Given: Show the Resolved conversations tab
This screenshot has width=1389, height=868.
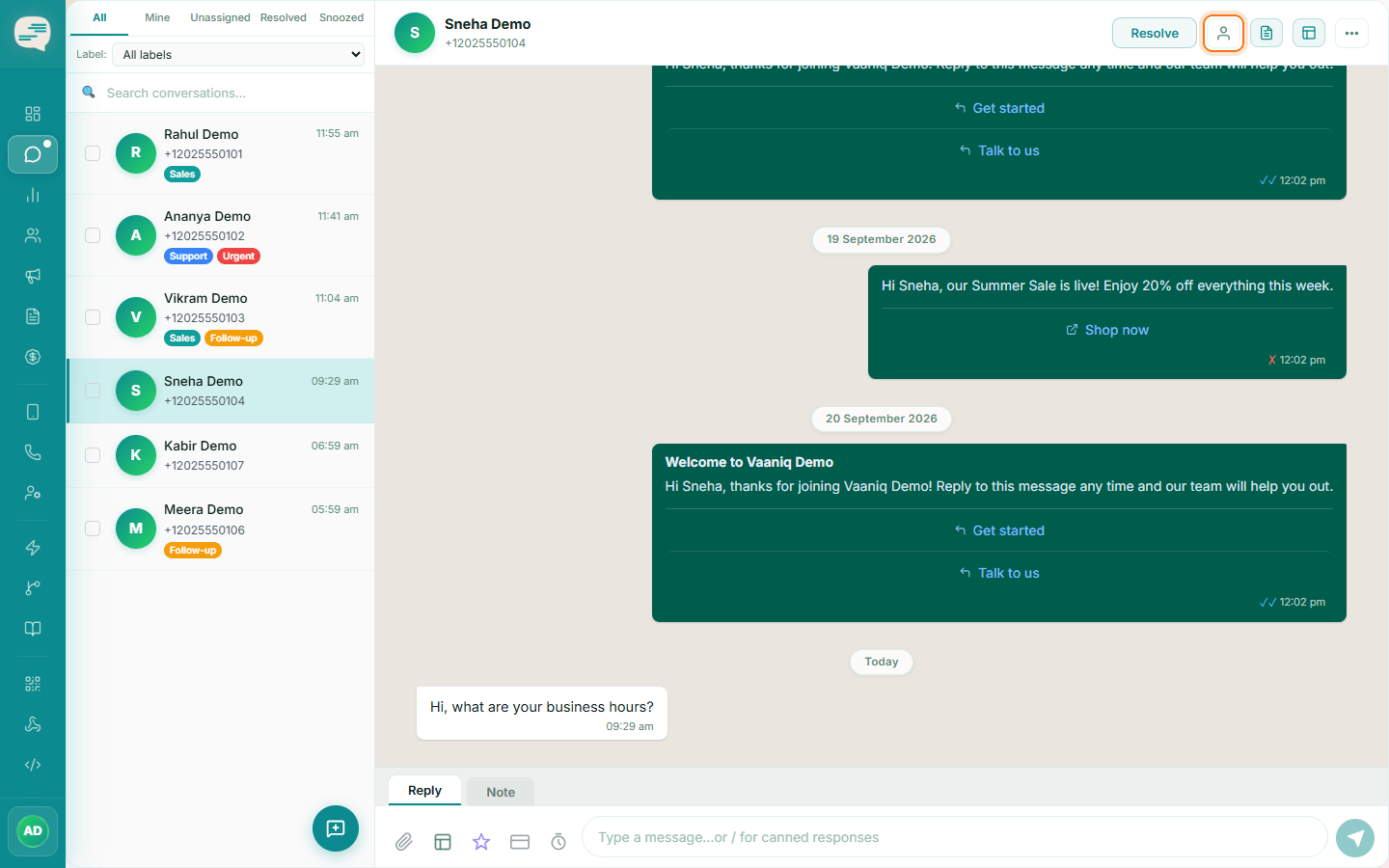Looking at the screenshot, I should pyautogui.click(x=284, y=17).
